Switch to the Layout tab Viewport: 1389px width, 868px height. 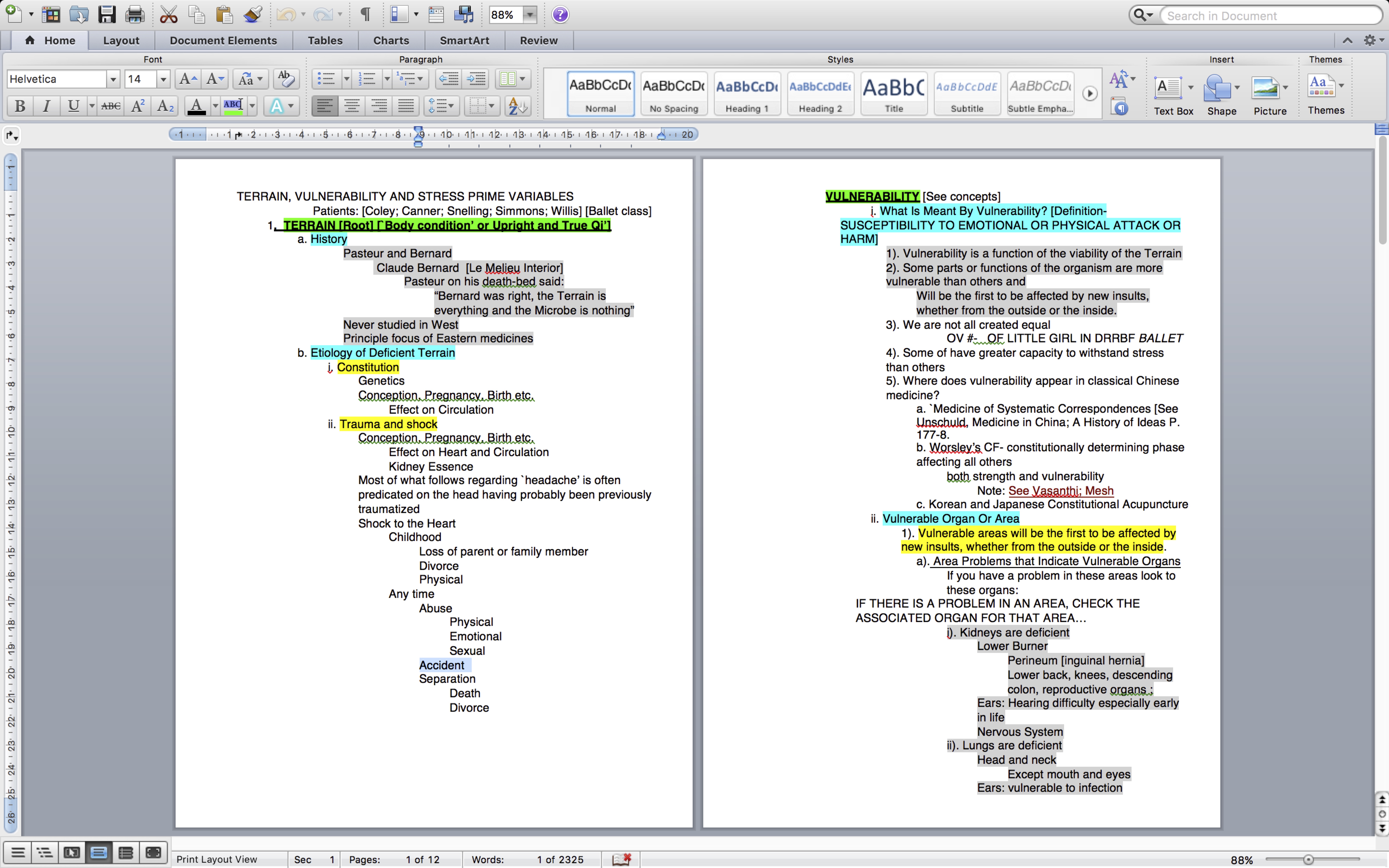(121, 40)
